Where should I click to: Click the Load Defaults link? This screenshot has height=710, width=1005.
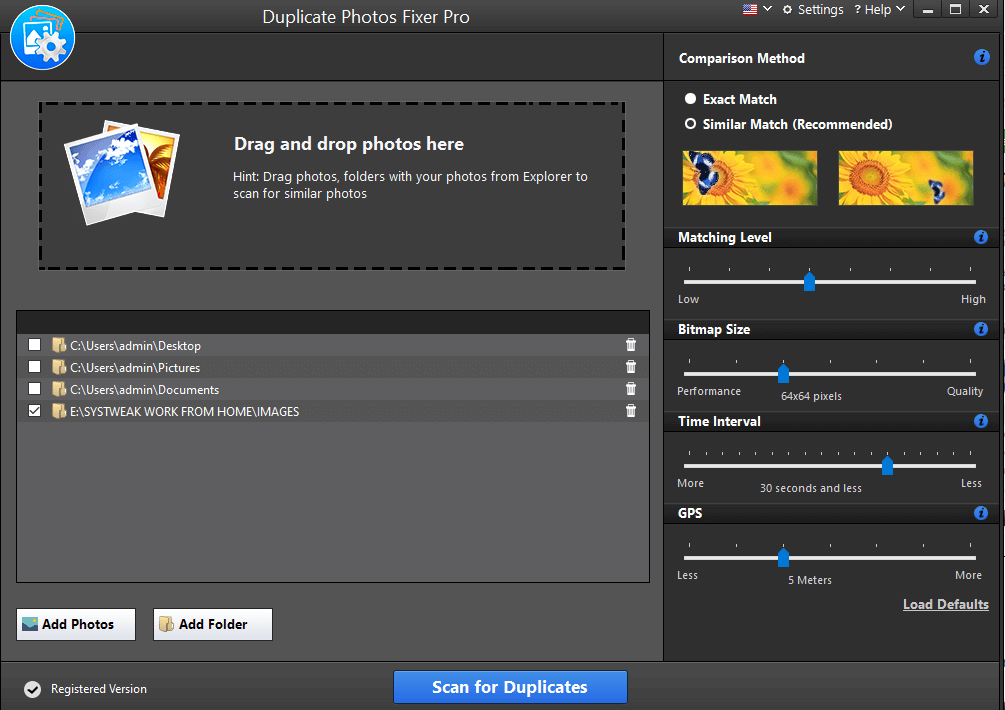coord(945,604)
